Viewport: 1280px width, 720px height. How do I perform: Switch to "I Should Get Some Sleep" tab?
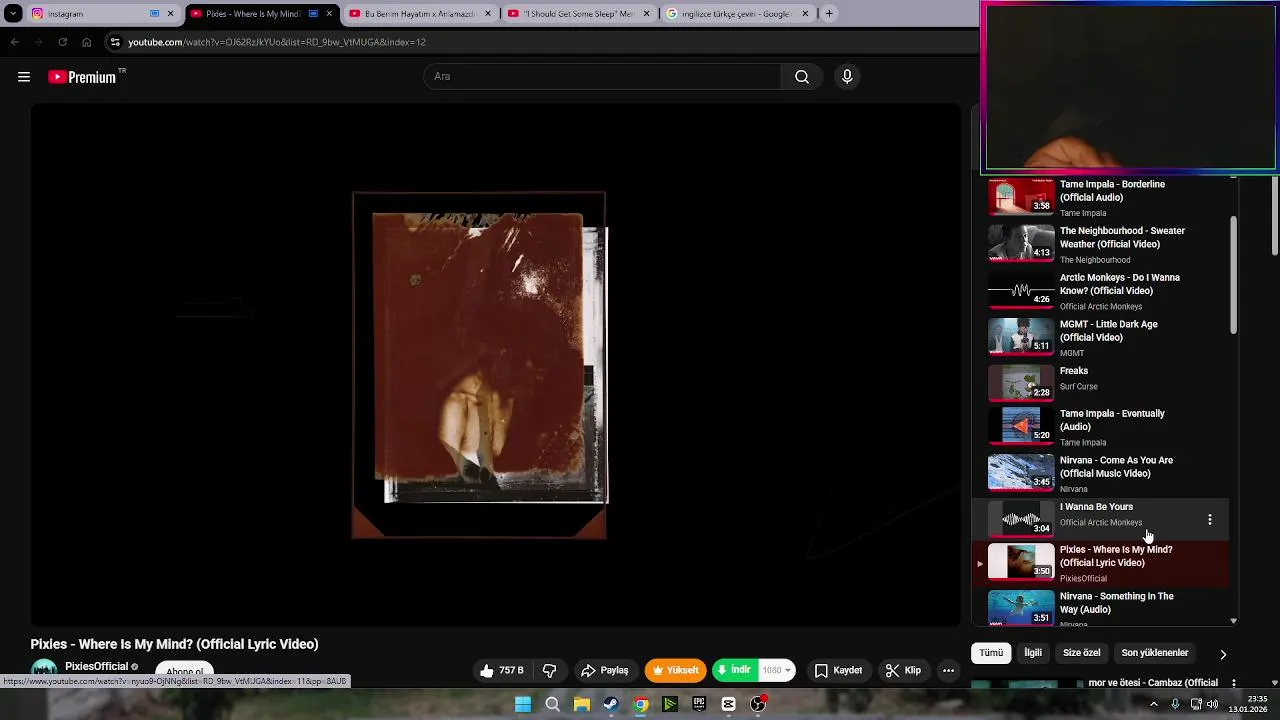(x=580, y=14)
